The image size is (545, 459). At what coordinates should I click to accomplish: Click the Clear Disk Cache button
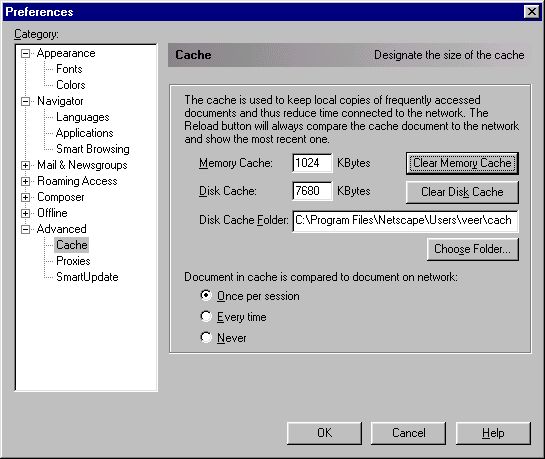462,192
